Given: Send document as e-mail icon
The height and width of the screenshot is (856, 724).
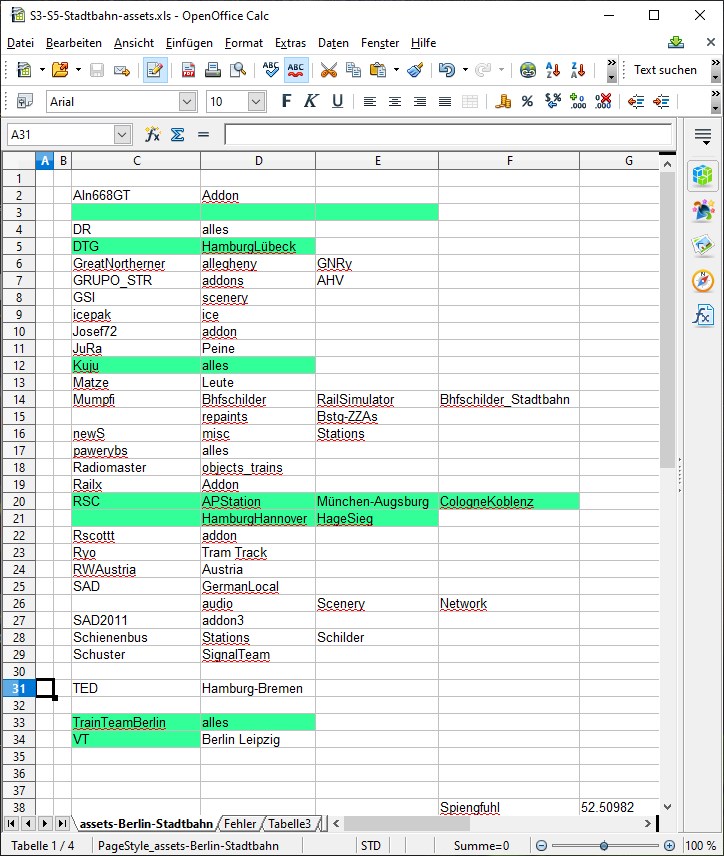Looking at the screenshot, I should point(122,70).
